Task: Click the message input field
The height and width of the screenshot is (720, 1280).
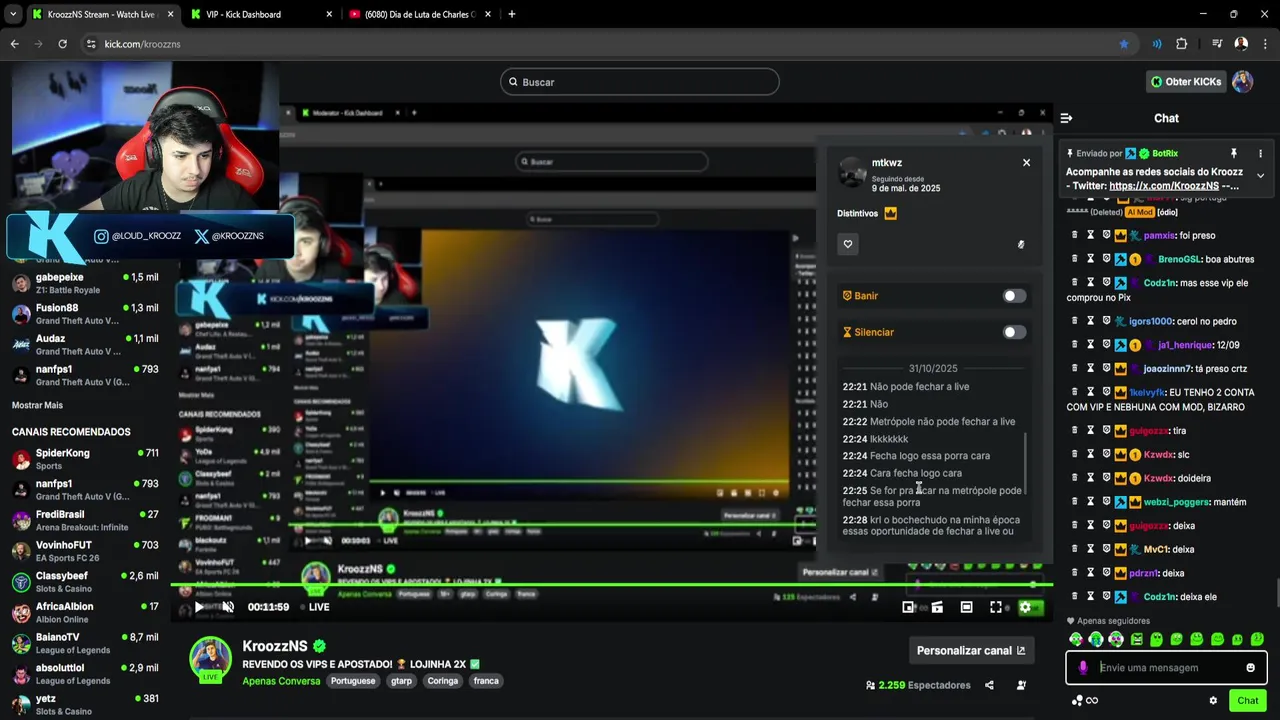Action: coord(1168,668)
